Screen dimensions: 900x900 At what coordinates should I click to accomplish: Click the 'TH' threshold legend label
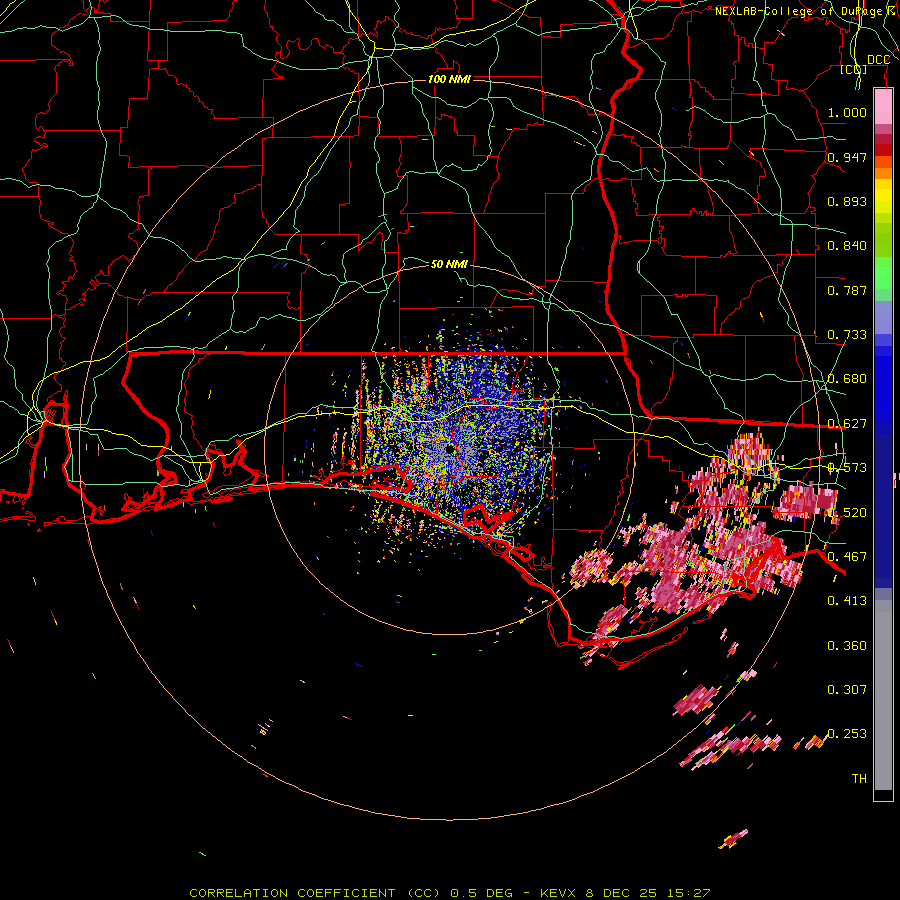(859, 779)
